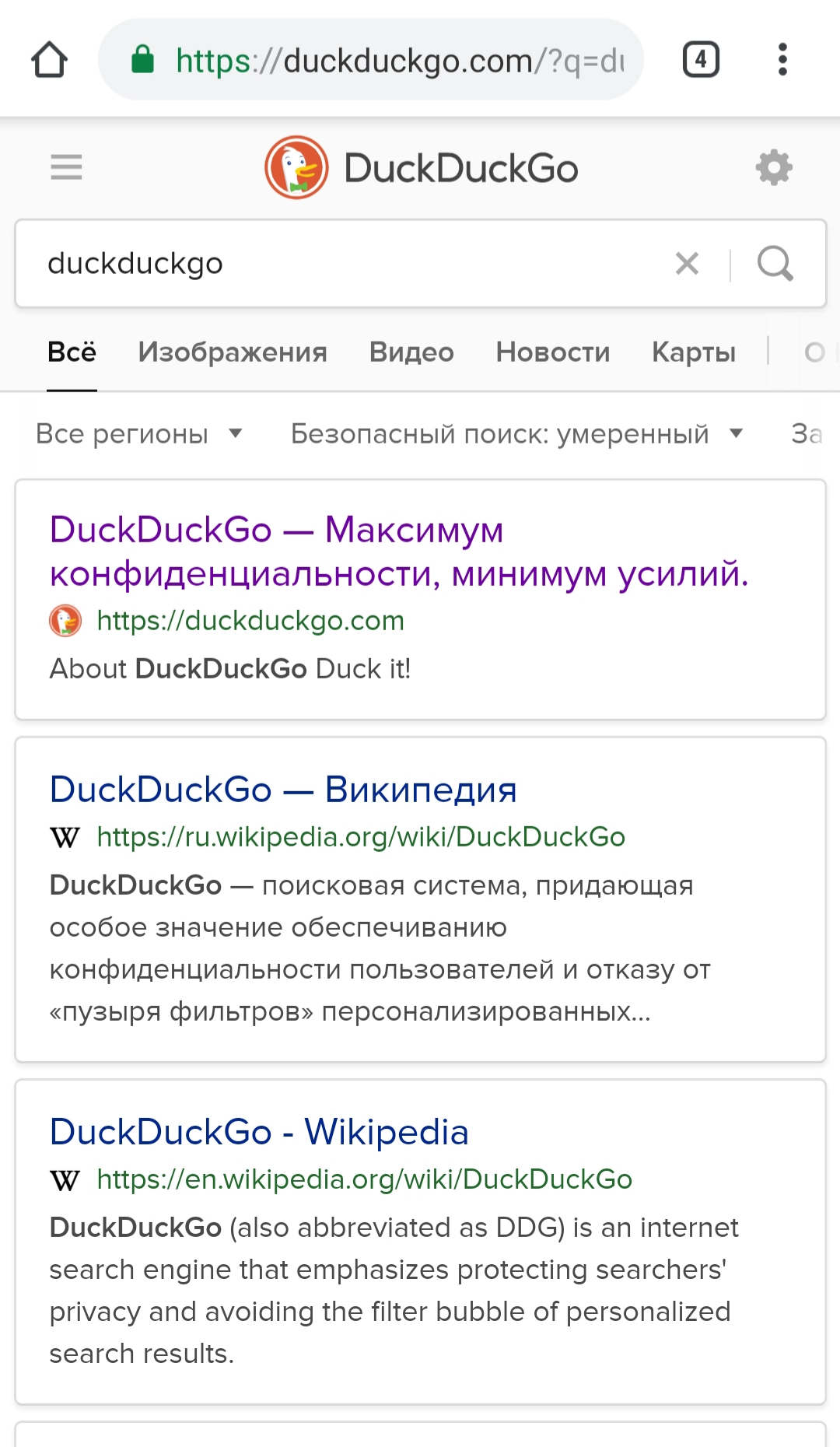Viewport: 840px width, 1447px height.
Task: Tap the browser home icon
Action: point(50,60)
